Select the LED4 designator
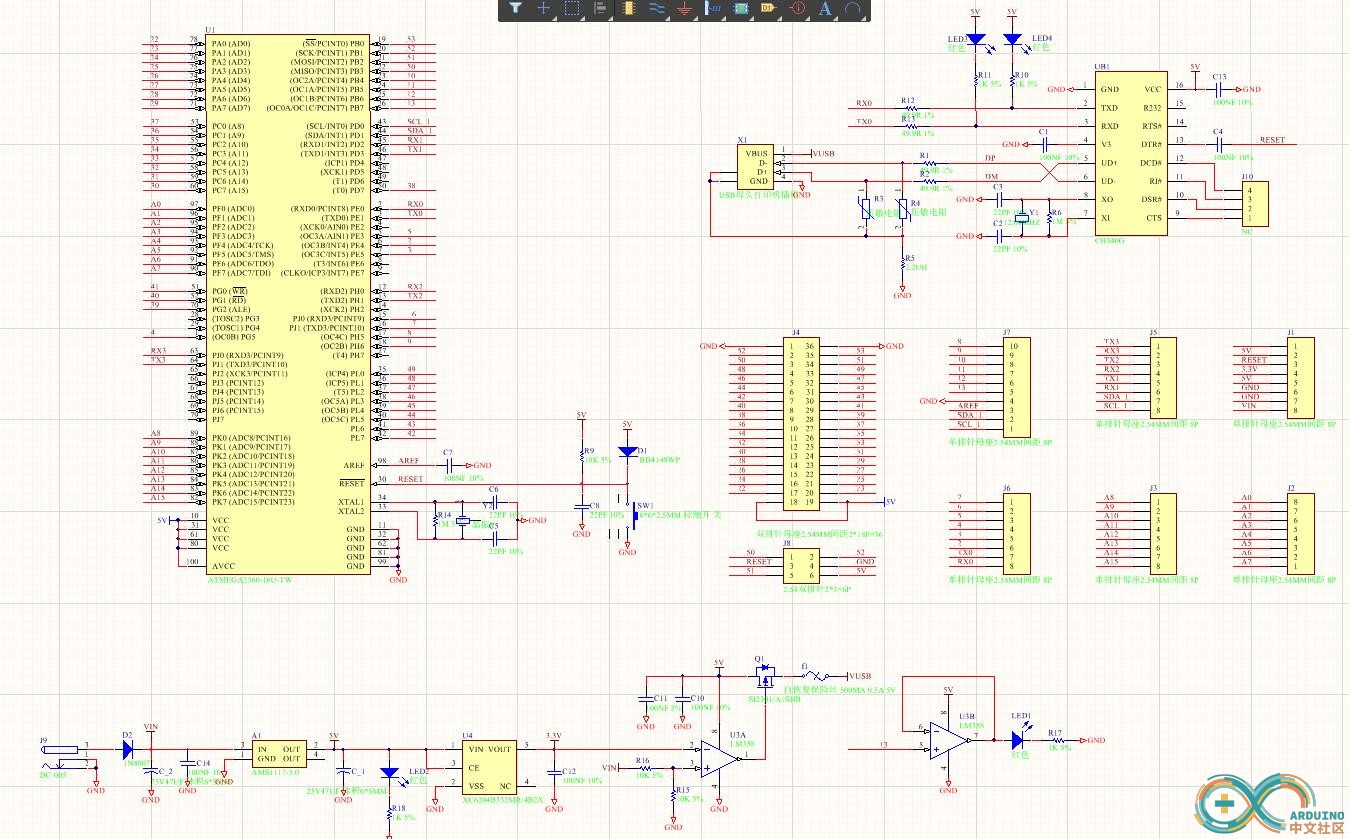Image resolution: width=1349 pixels, height=839 pixels. coord(1042,39)
